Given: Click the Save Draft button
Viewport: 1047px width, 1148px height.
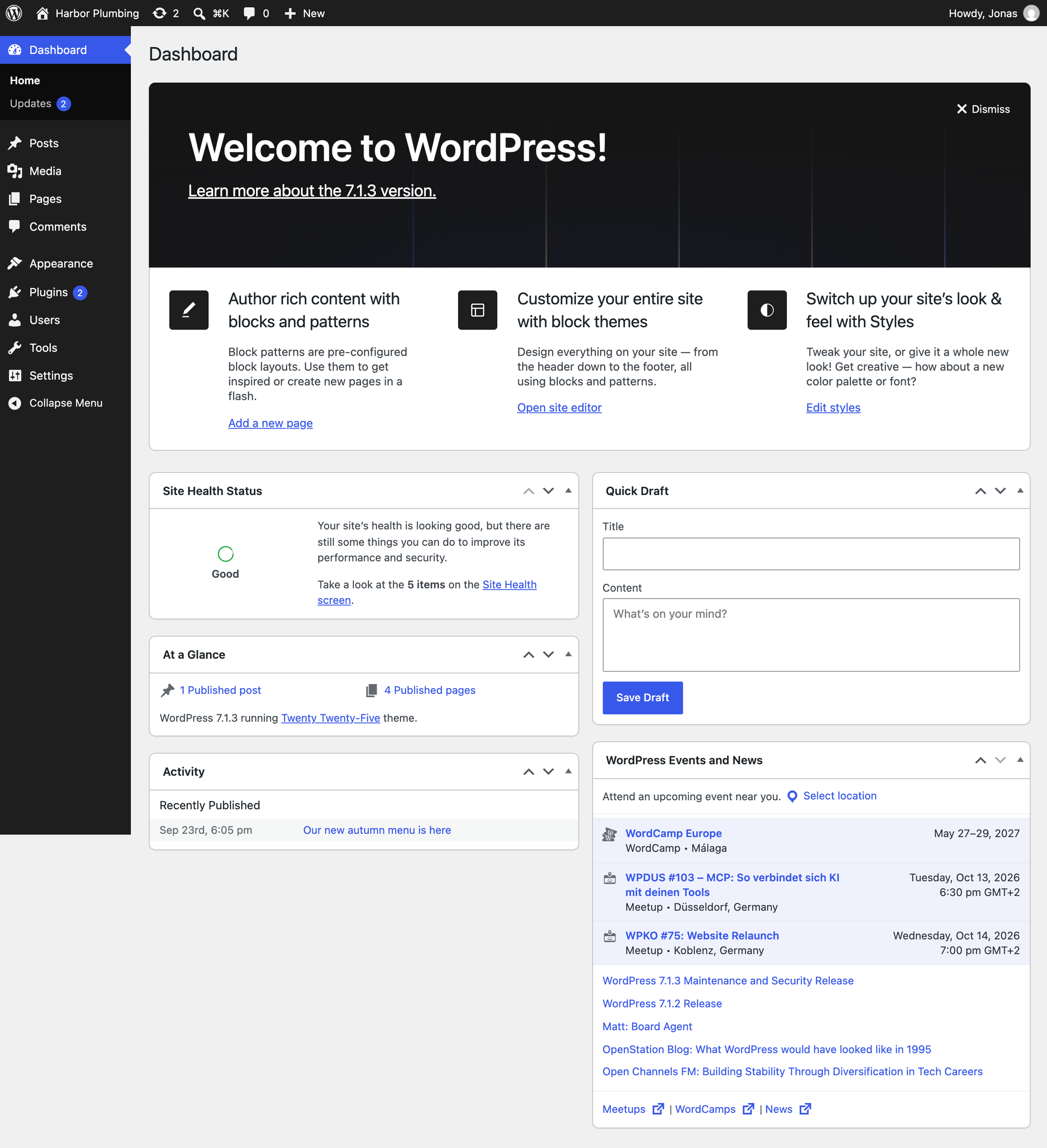Looking at the screenshot, I should (x=642, y=698).
